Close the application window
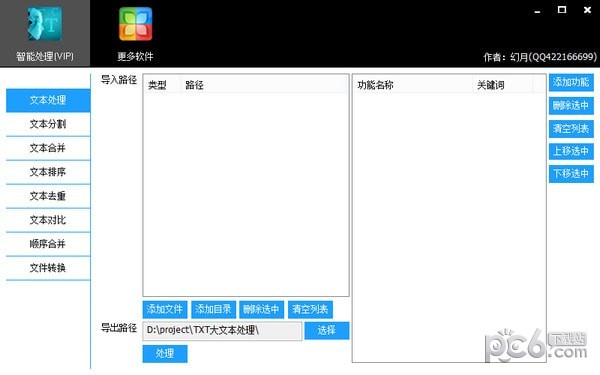 (587, 10)
